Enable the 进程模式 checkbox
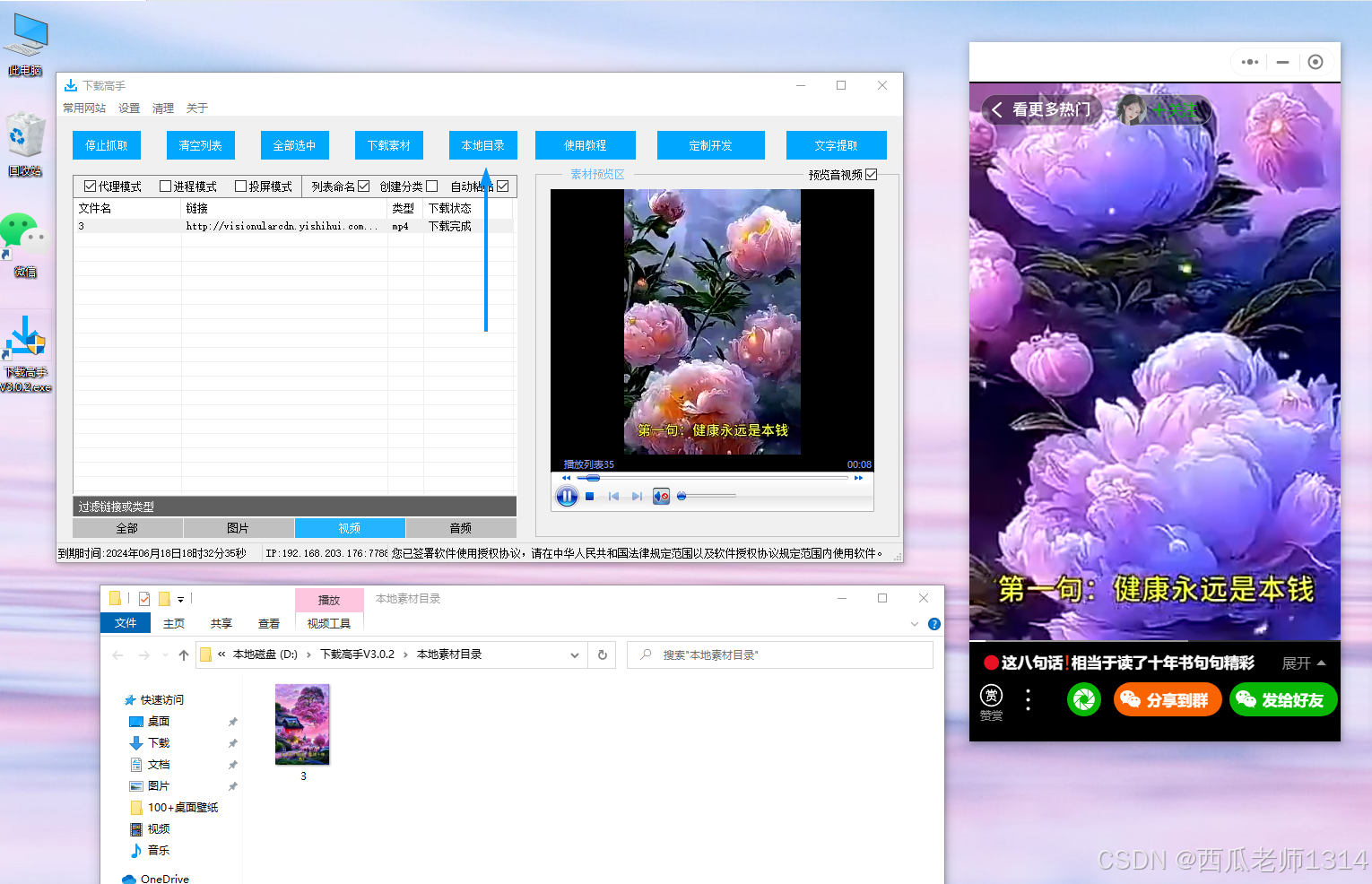 pyautogui.click(x=165, y=186)
